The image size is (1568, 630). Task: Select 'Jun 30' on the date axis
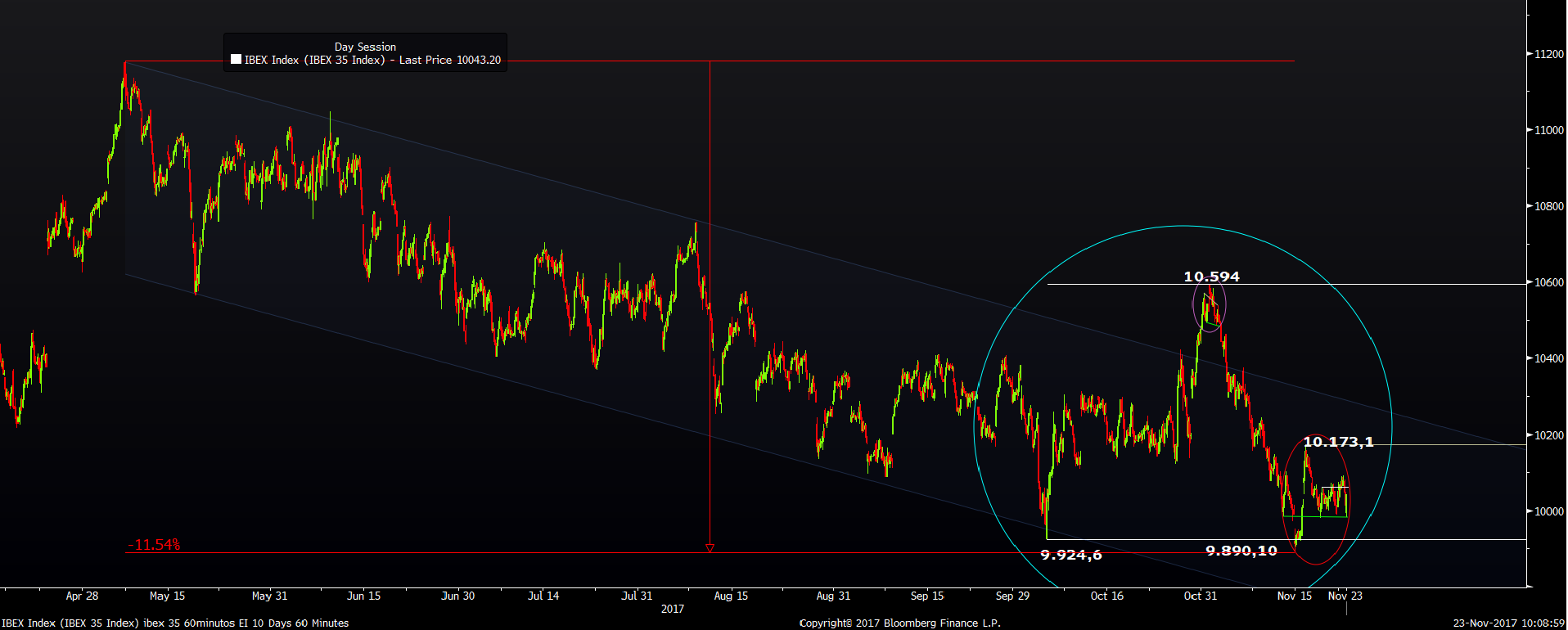pyautogui.click(x=457, y=596)
